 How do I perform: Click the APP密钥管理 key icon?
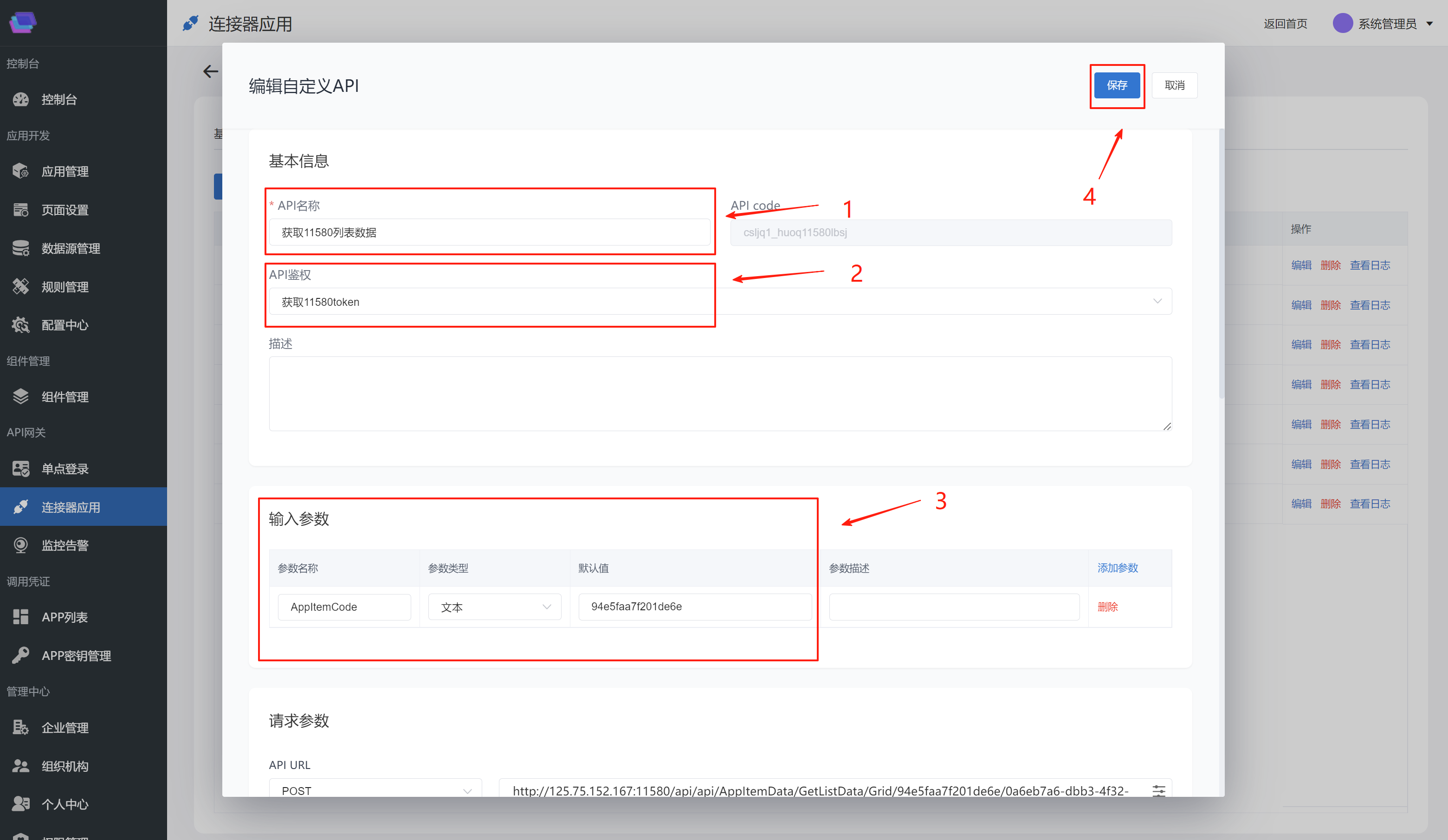[x=21, y=656]
